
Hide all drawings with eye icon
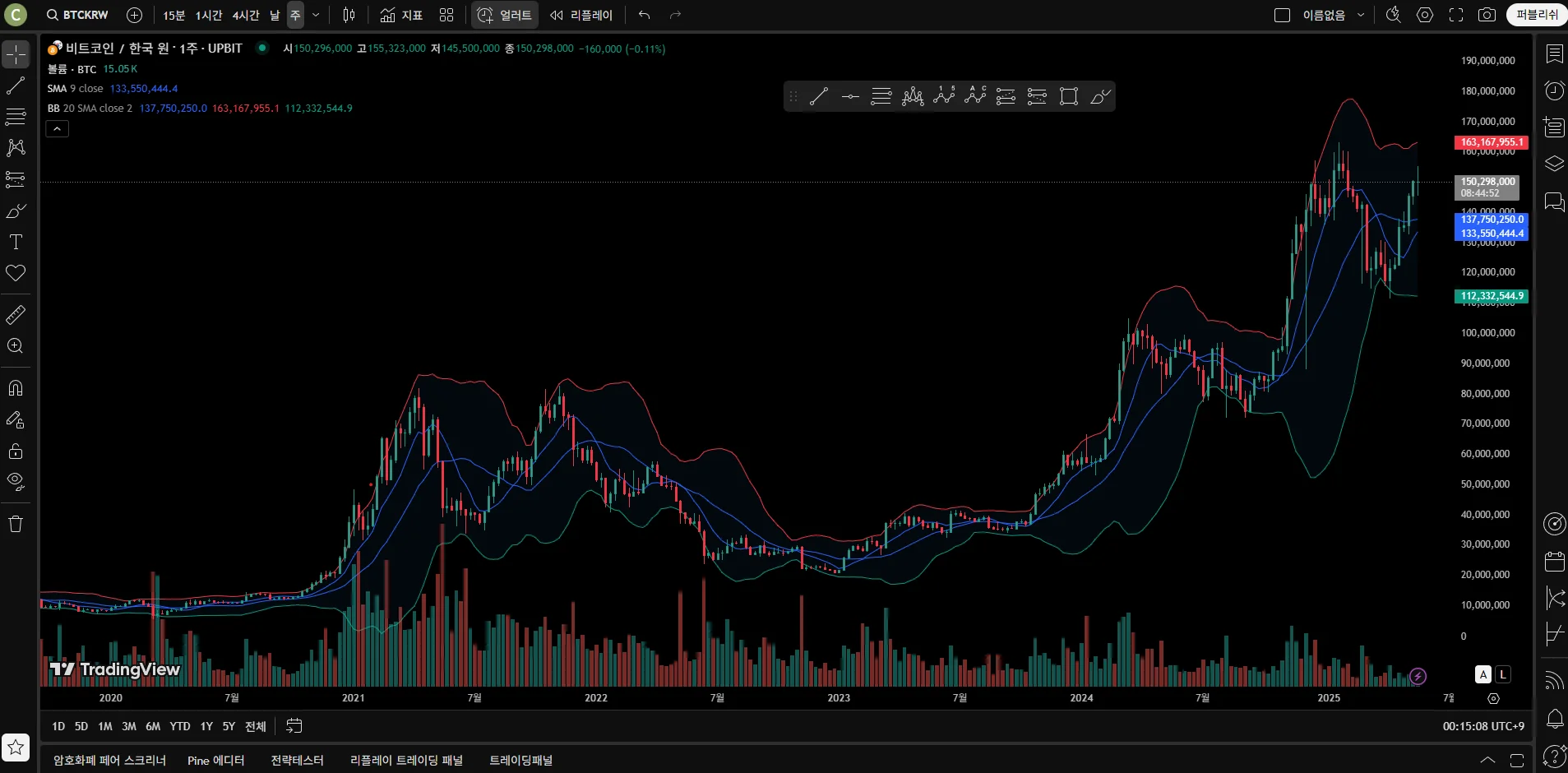[x=16, y=482]
